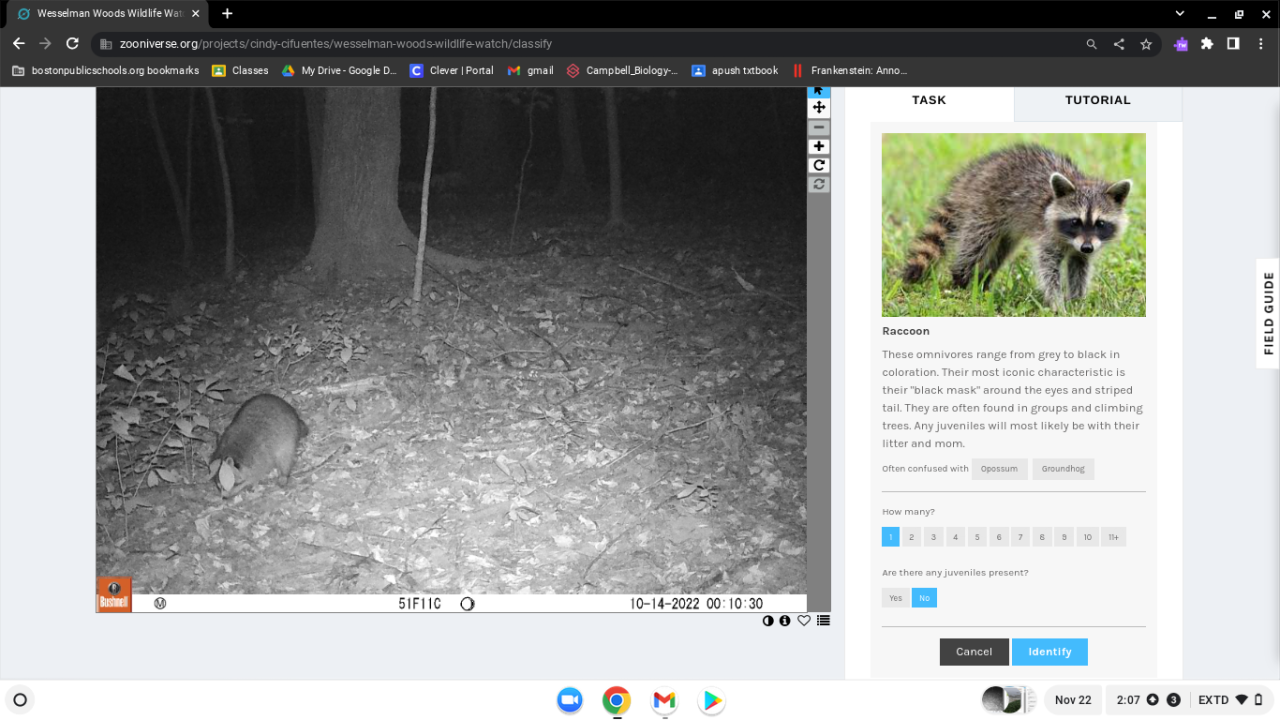Rotate the subject image
1280x720 pixels.
coord(819,165)
